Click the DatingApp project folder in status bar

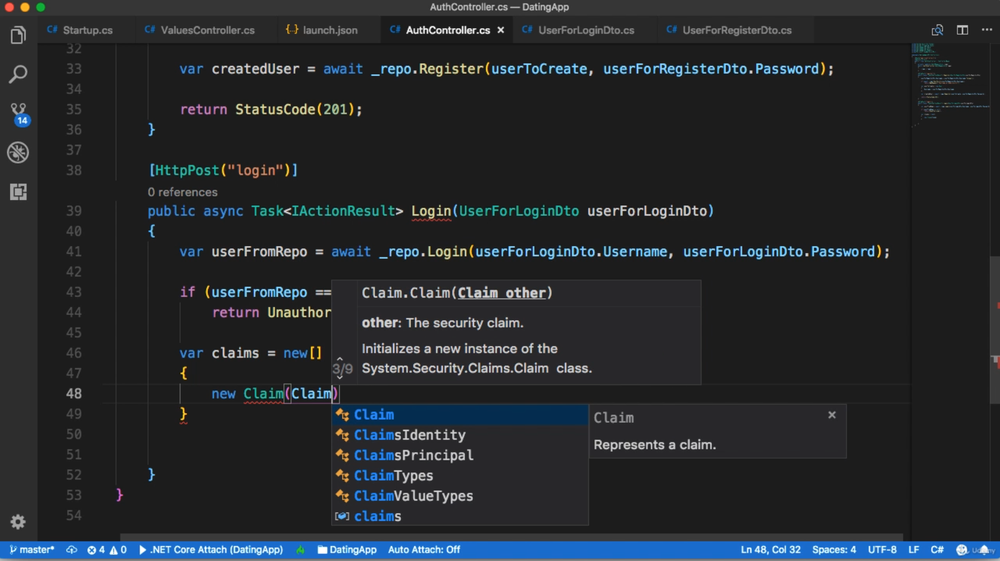point(347,550)
